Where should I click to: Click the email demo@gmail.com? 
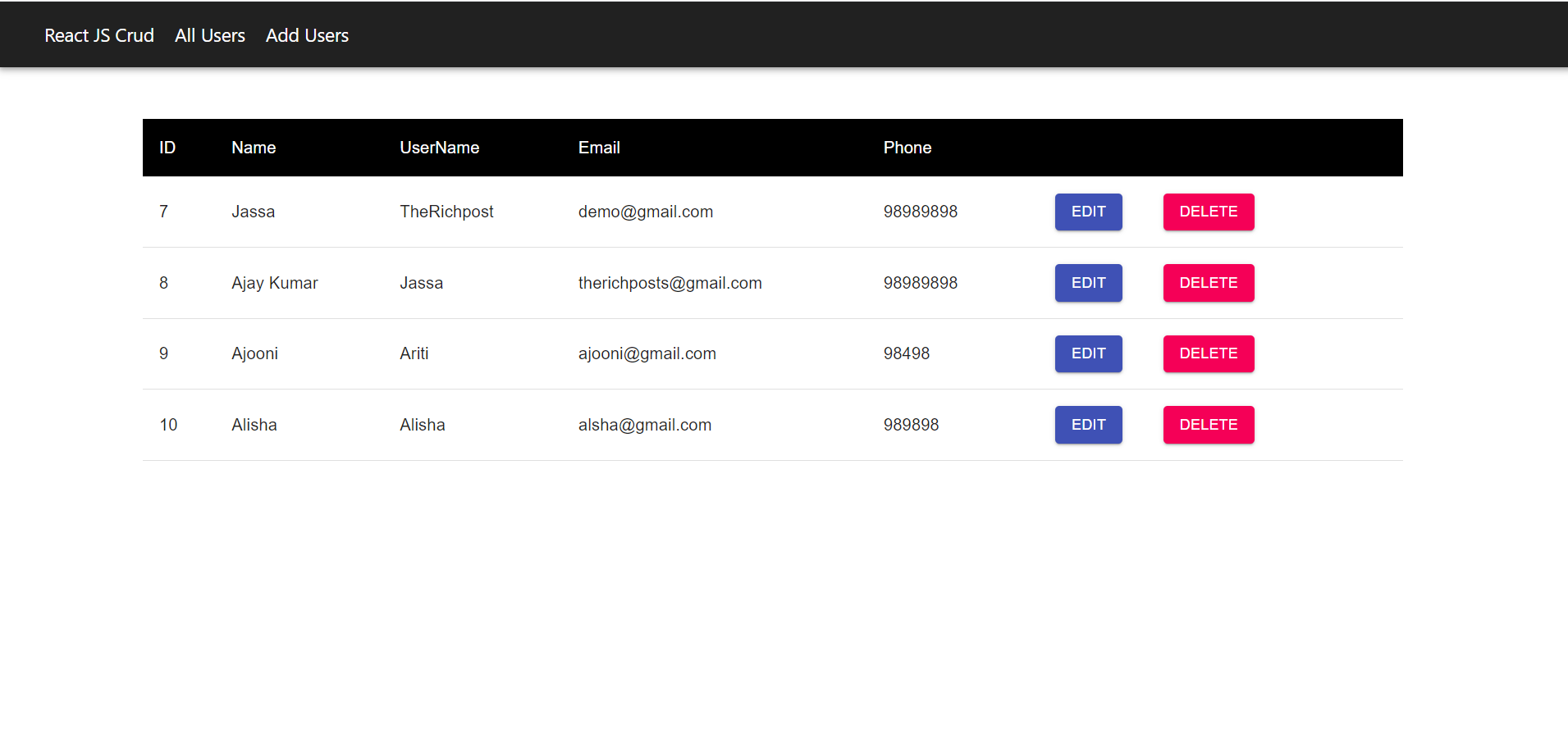click(x=646, y=212)
